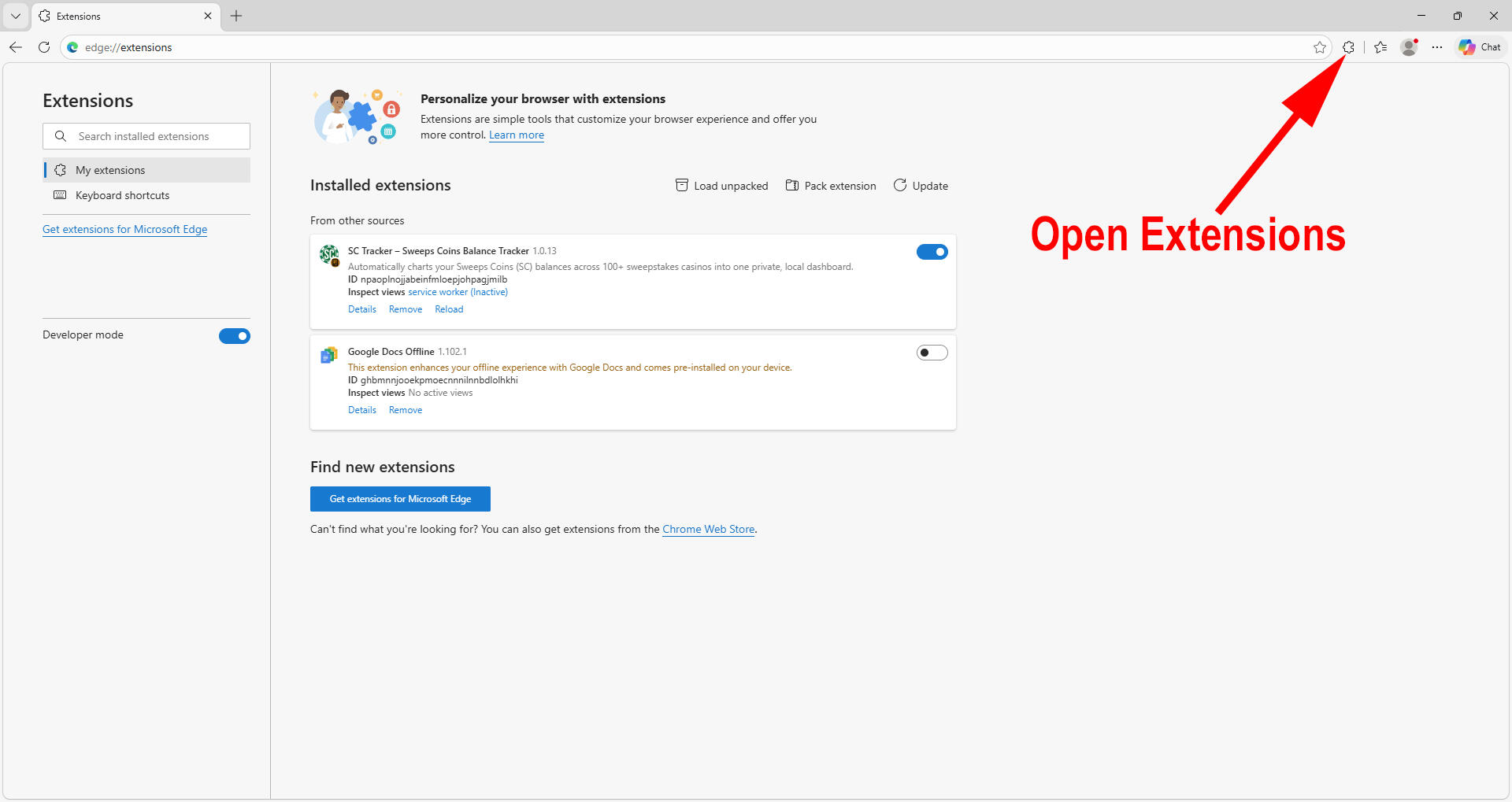Click the Extensions puzzle icon in toolbar
Image resolution: width=1512 pixels, height=802 pixels.
point(1348,47)
